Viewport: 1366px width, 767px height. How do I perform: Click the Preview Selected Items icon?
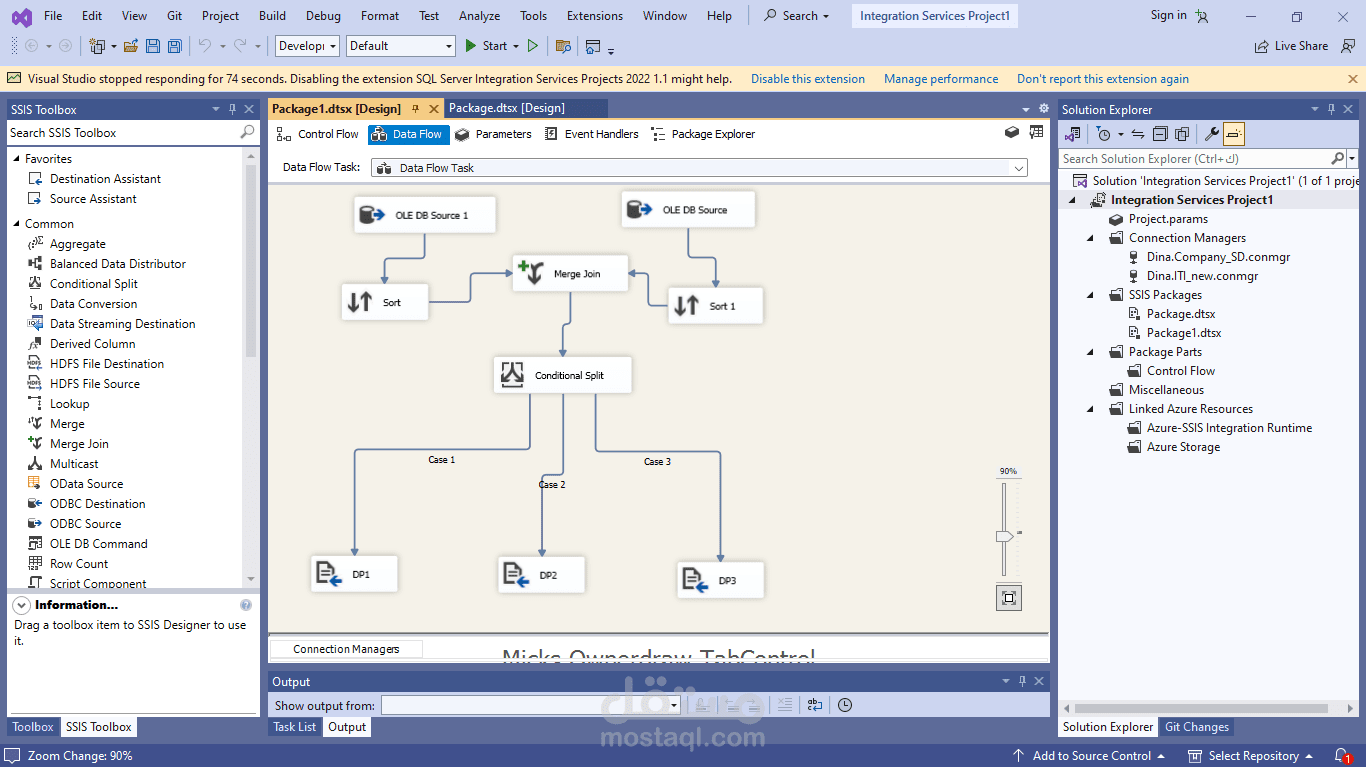pos(1234,134)
